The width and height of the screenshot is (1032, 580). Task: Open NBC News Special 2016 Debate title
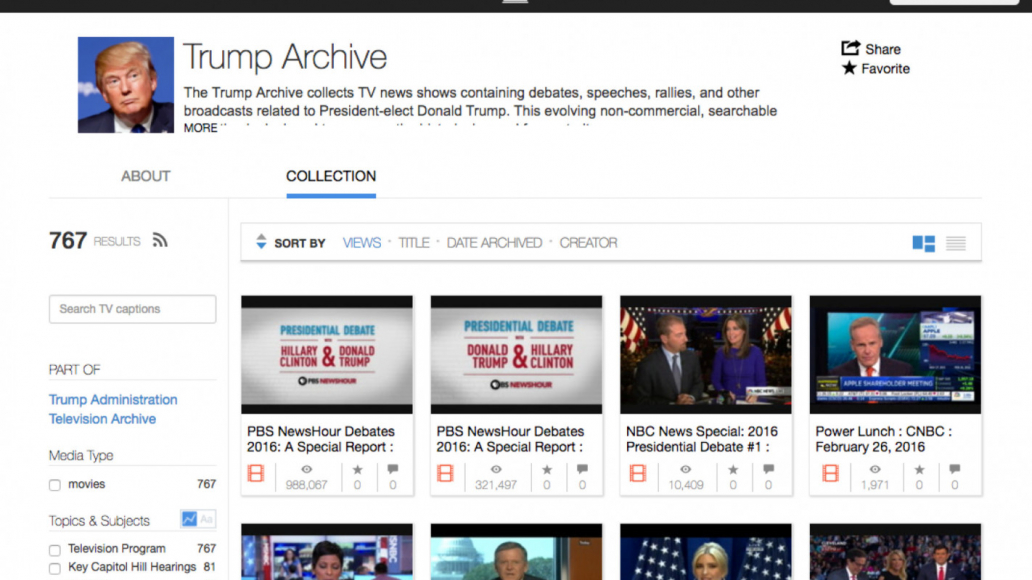[x=702, y=439]
